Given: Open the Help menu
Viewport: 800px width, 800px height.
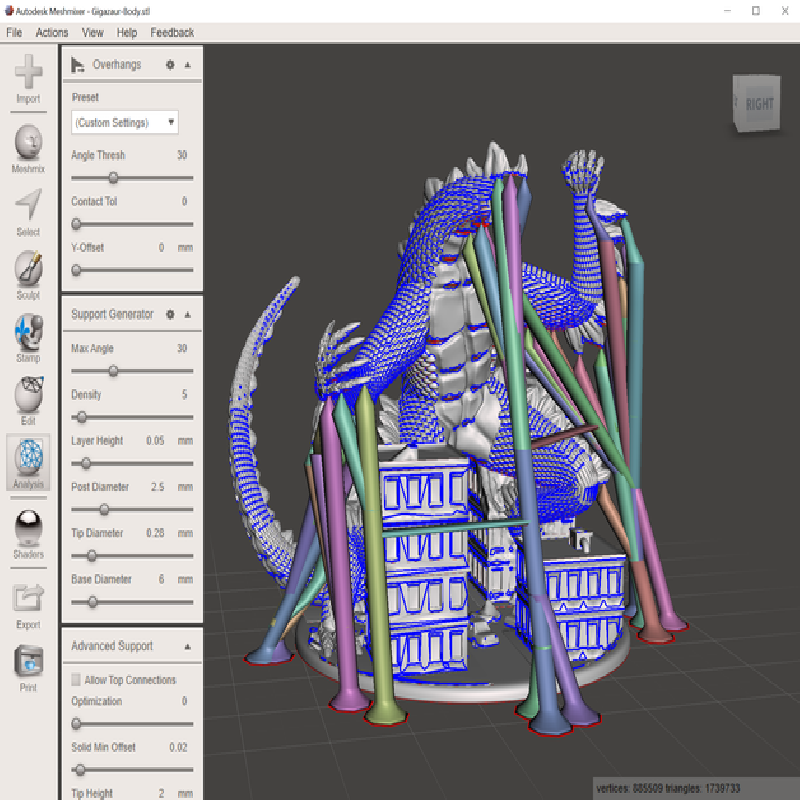Looking at the screenshot, I should click(x=127, y=33).
